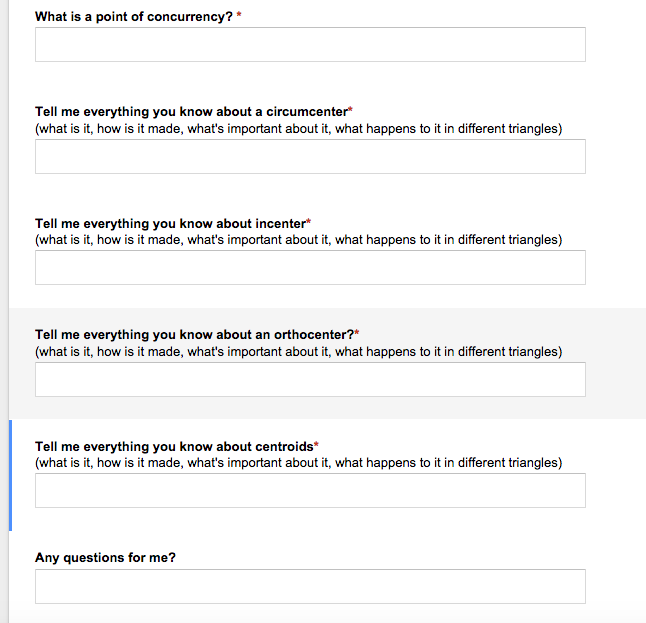Click the incenter answer input box
Screen dimensions: 646x623
(x=310, y=268)
